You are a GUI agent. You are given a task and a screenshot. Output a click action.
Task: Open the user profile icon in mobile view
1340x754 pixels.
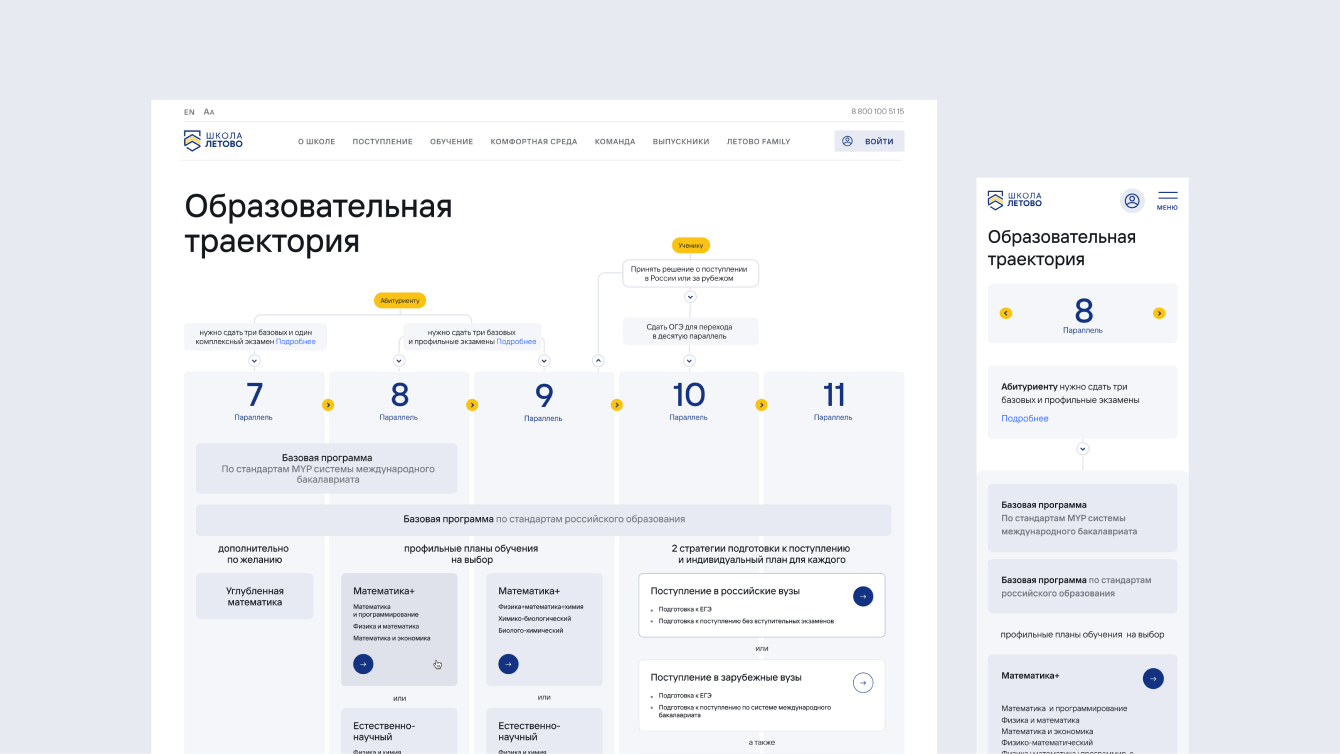(1132, 201)
